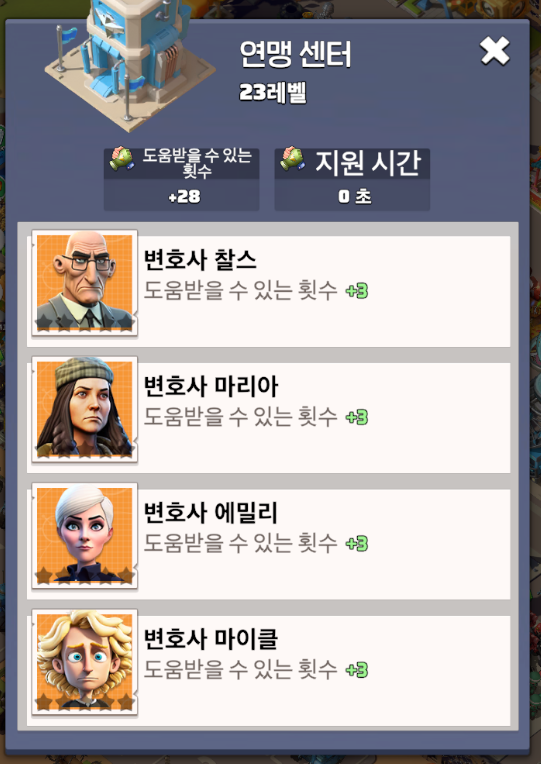541x764 pixels.
Task: Select 변호사 에밀리 portrait
Action: tap(85, 536)
